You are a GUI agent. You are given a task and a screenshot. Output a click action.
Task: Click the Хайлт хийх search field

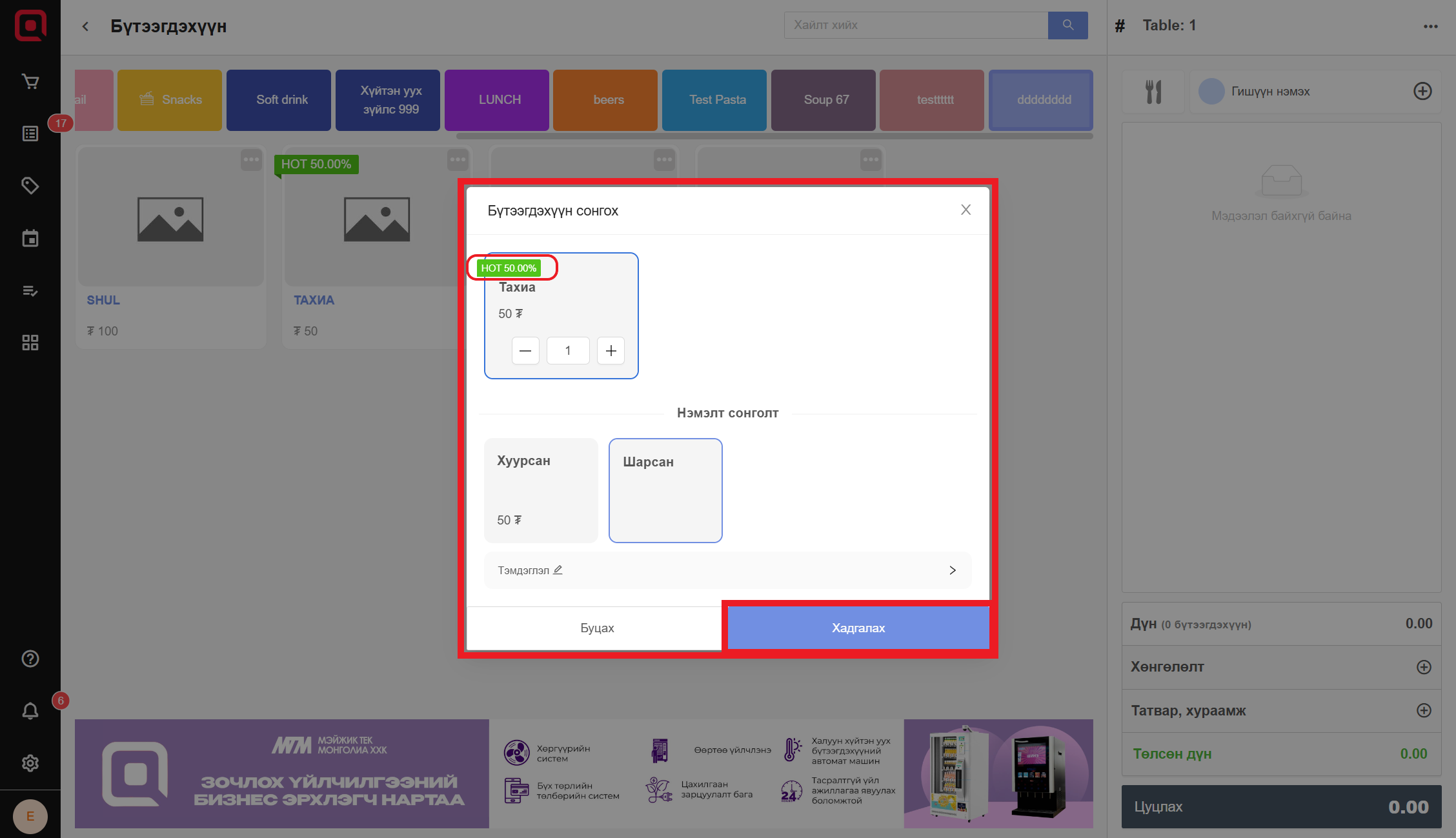point(915,25)
